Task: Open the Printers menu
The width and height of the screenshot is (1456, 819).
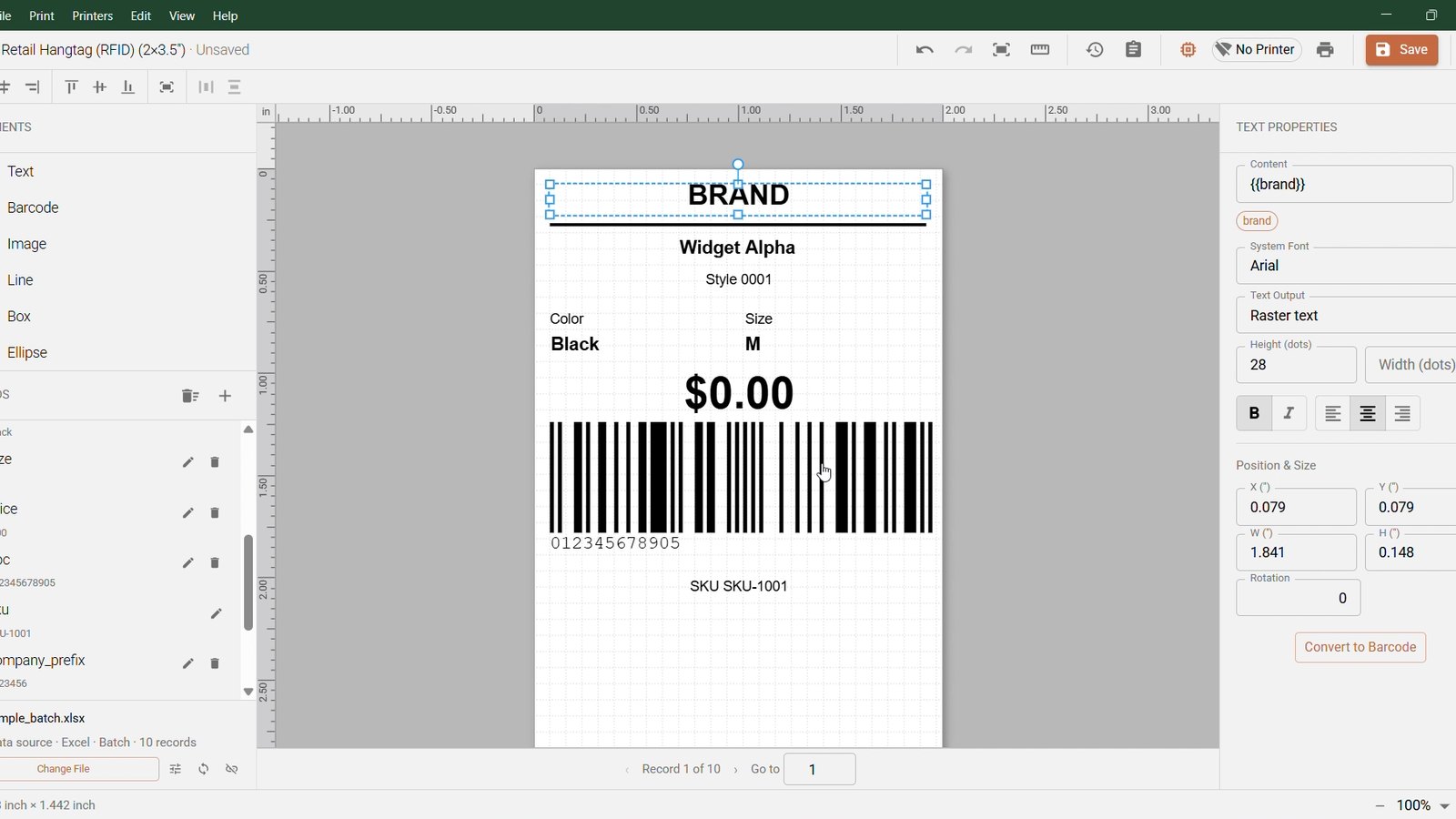Action: coord(93,15)
